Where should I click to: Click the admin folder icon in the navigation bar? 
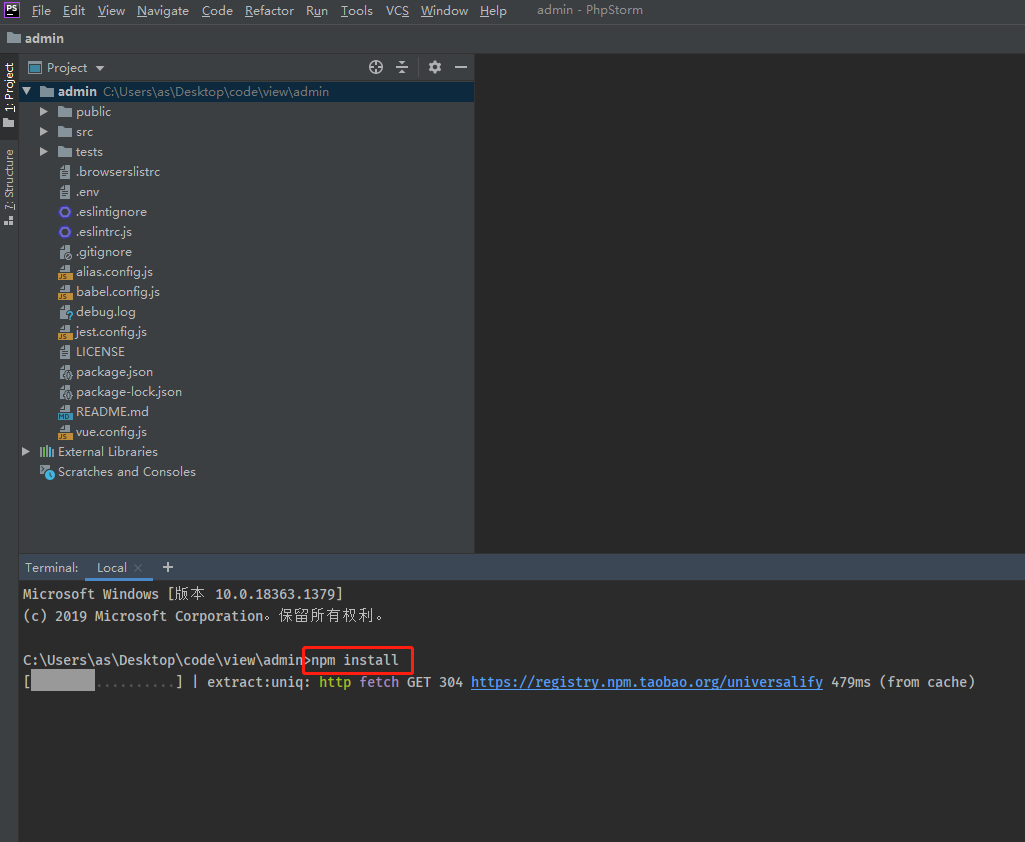point(14,38)
